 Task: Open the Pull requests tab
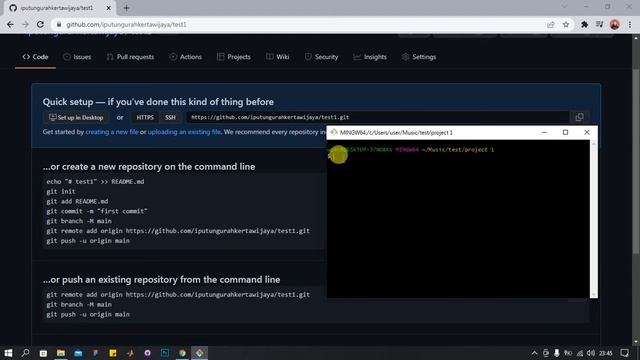point(130,57)
